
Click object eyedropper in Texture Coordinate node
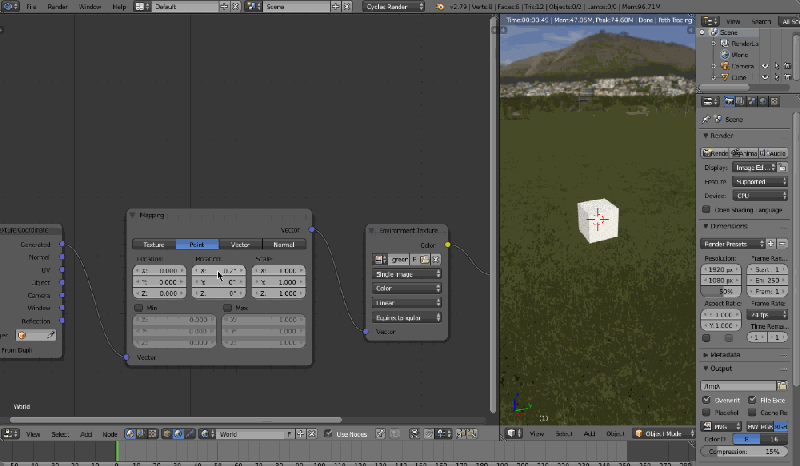tap(51, 335)
